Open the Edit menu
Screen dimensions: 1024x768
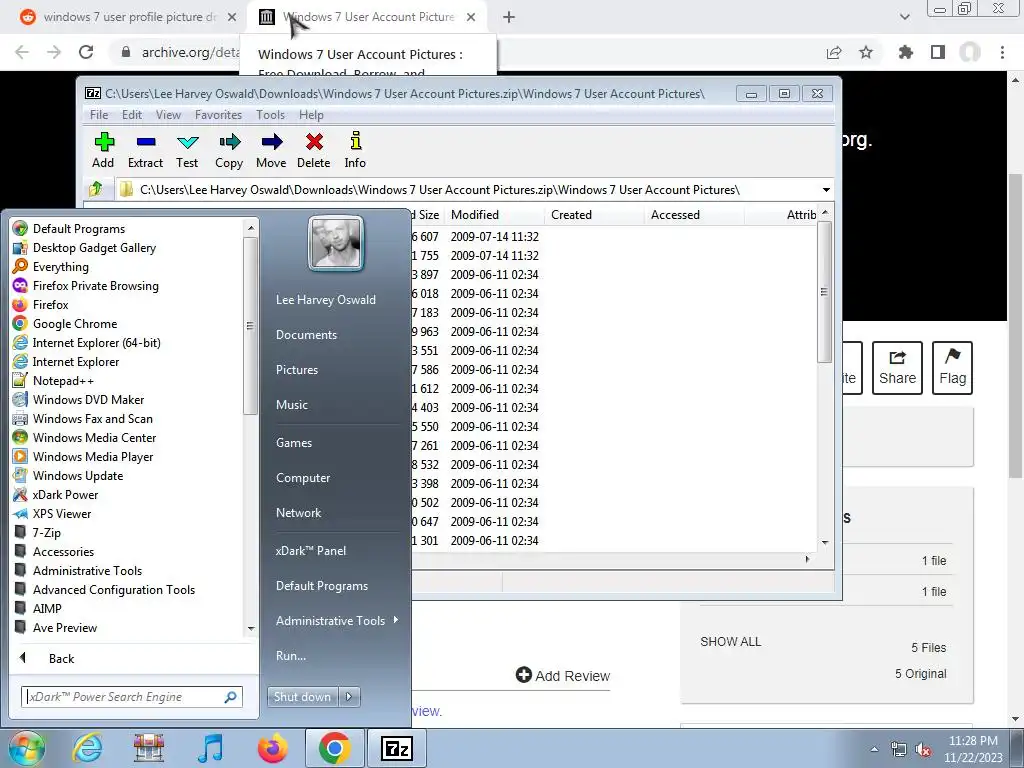[132, 114]
